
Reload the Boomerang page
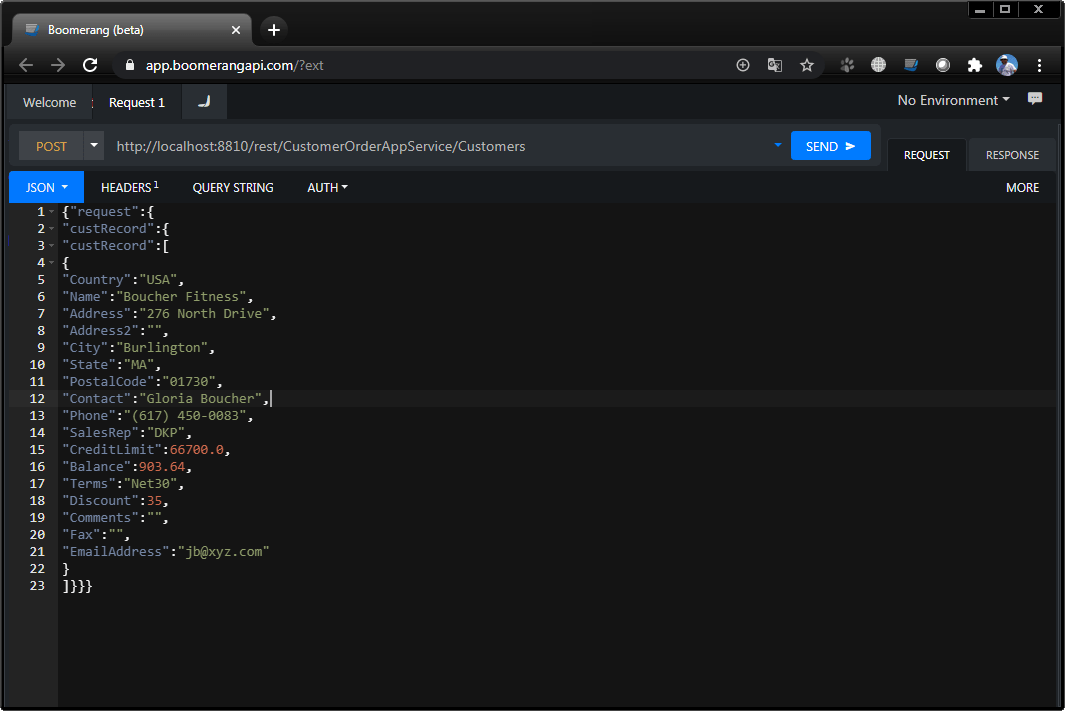point(90,65)
